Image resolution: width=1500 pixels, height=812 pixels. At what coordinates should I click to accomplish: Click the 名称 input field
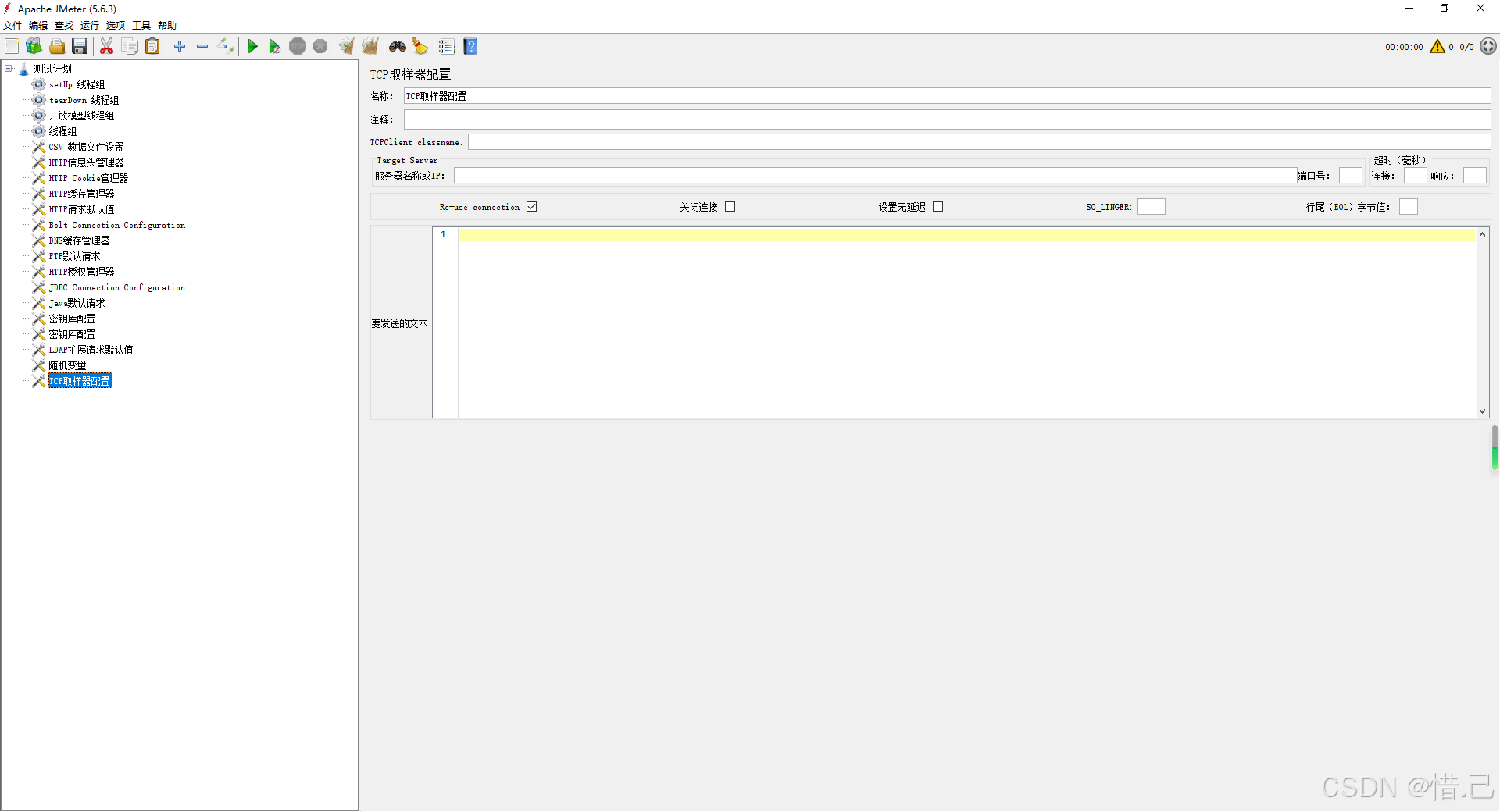coord(947,96)
